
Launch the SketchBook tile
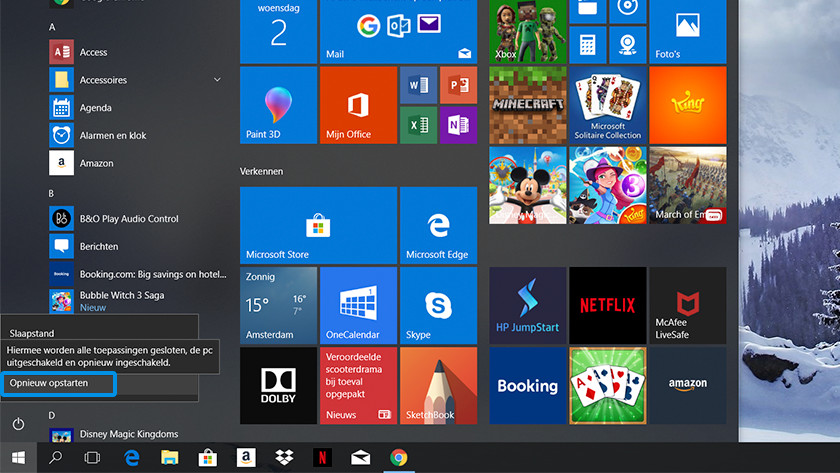point(439,386)
